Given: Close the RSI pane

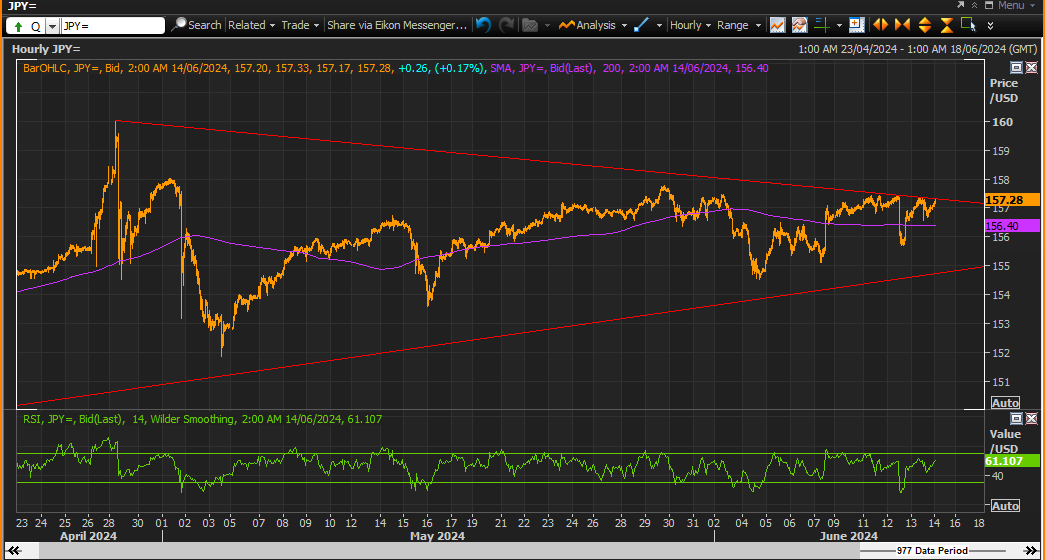Looking at the screenshot, I should click(x=1031, y=419).
